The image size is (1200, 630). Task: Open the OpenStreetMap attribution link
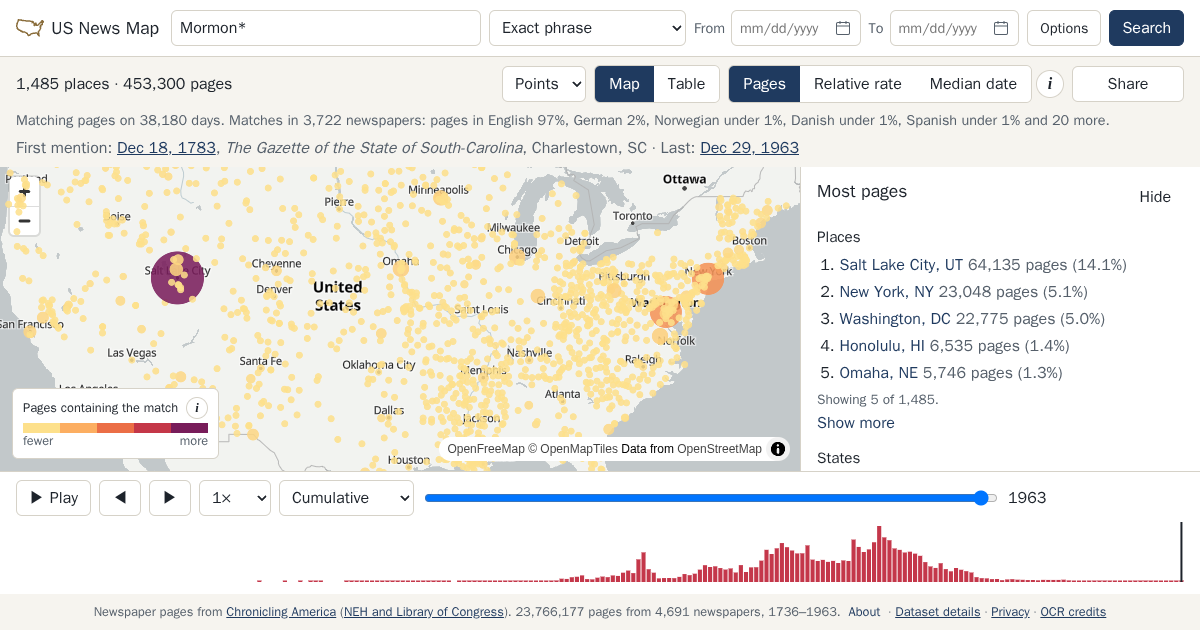719,449
